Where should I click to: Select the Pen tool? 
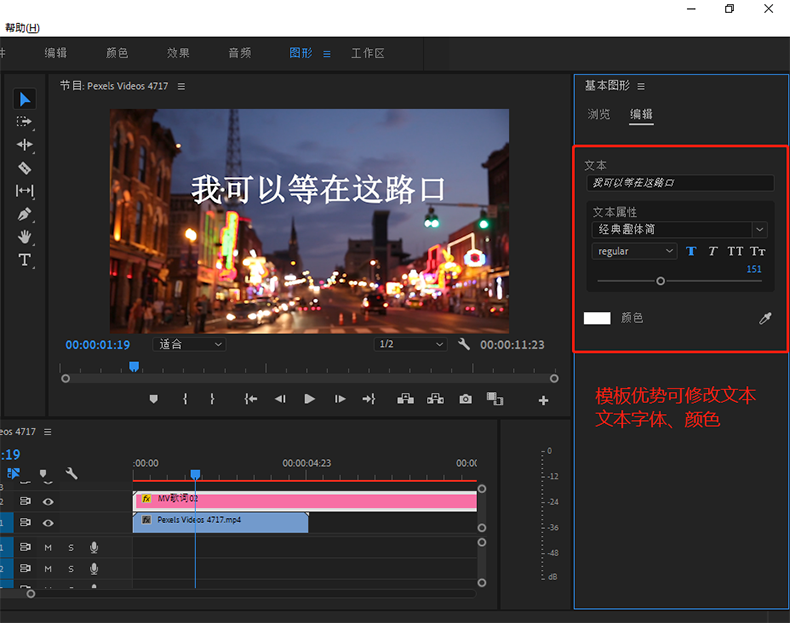25,214
